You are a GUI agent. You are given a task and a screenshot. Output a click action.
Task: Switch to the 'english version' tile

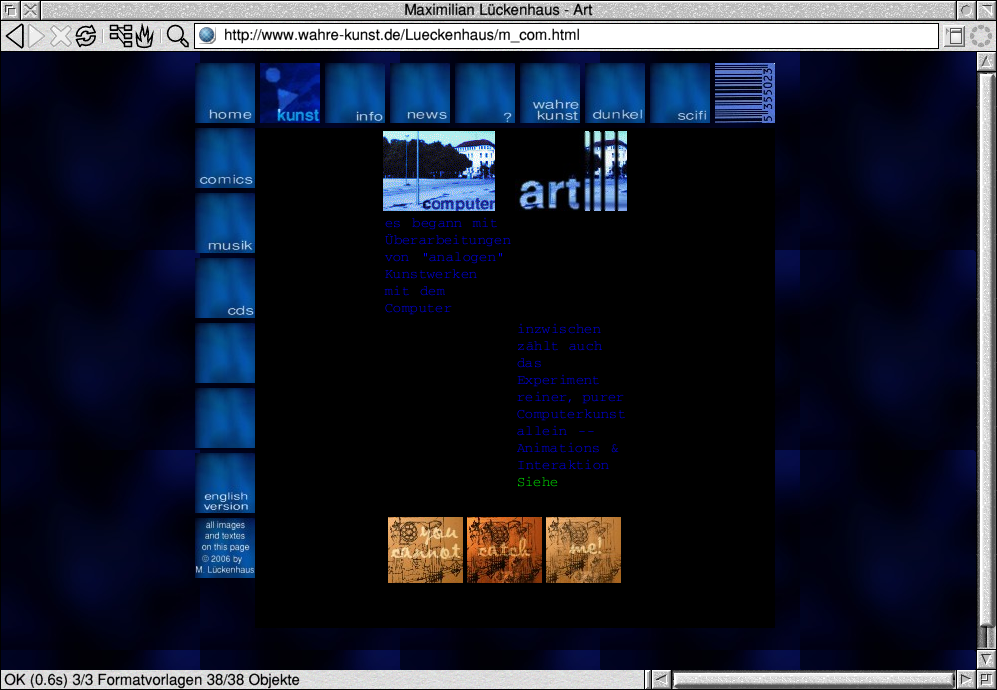point(225,484)
